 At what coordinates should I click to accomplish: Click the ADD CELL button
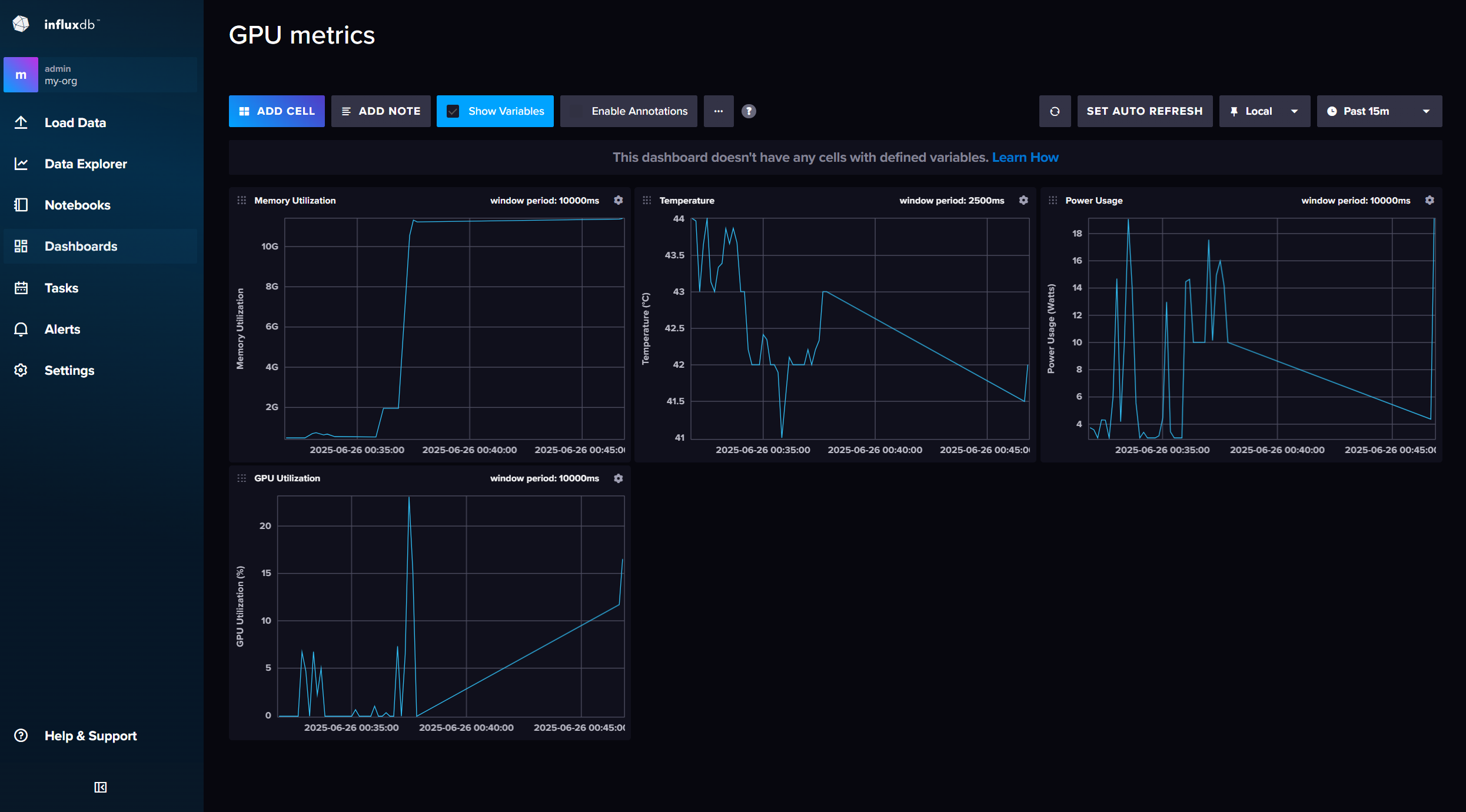[277, 111]
